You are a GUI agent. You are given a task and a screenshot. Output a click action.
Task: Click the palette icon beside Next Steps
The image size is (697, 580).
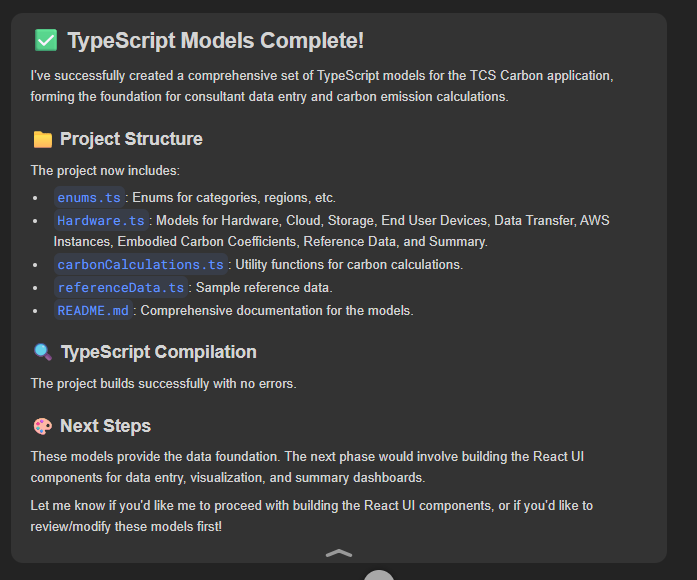[42, 426]
